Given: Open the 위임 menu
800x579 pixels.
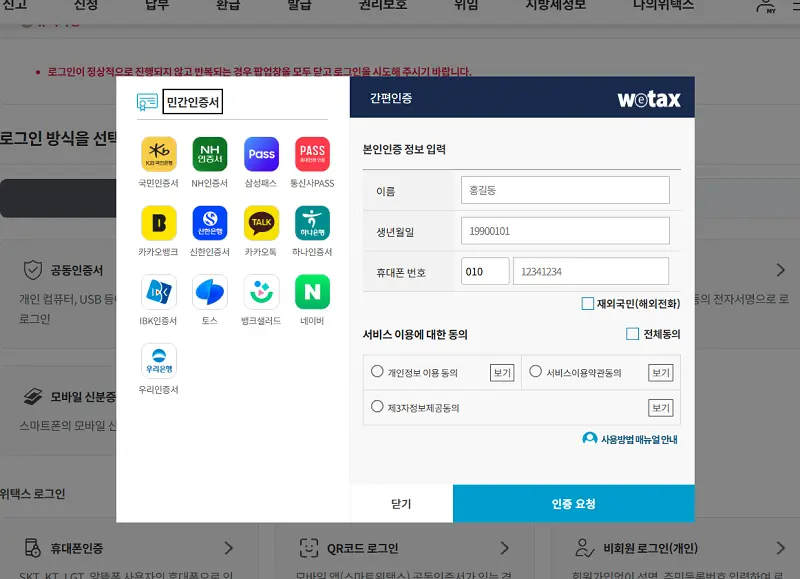Looking at the screenshot, I should (x=466, y=6).
